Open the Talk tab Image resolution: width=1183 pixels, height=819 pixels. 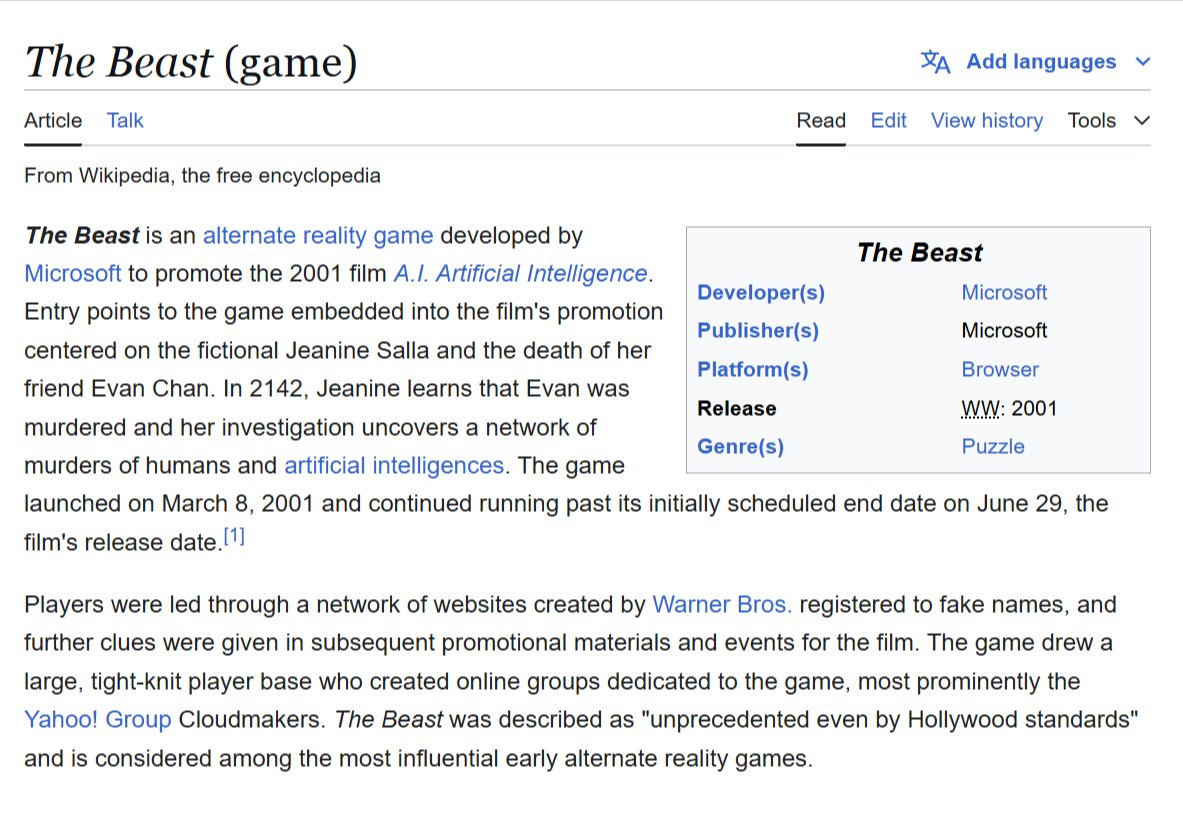pos(124,121)
